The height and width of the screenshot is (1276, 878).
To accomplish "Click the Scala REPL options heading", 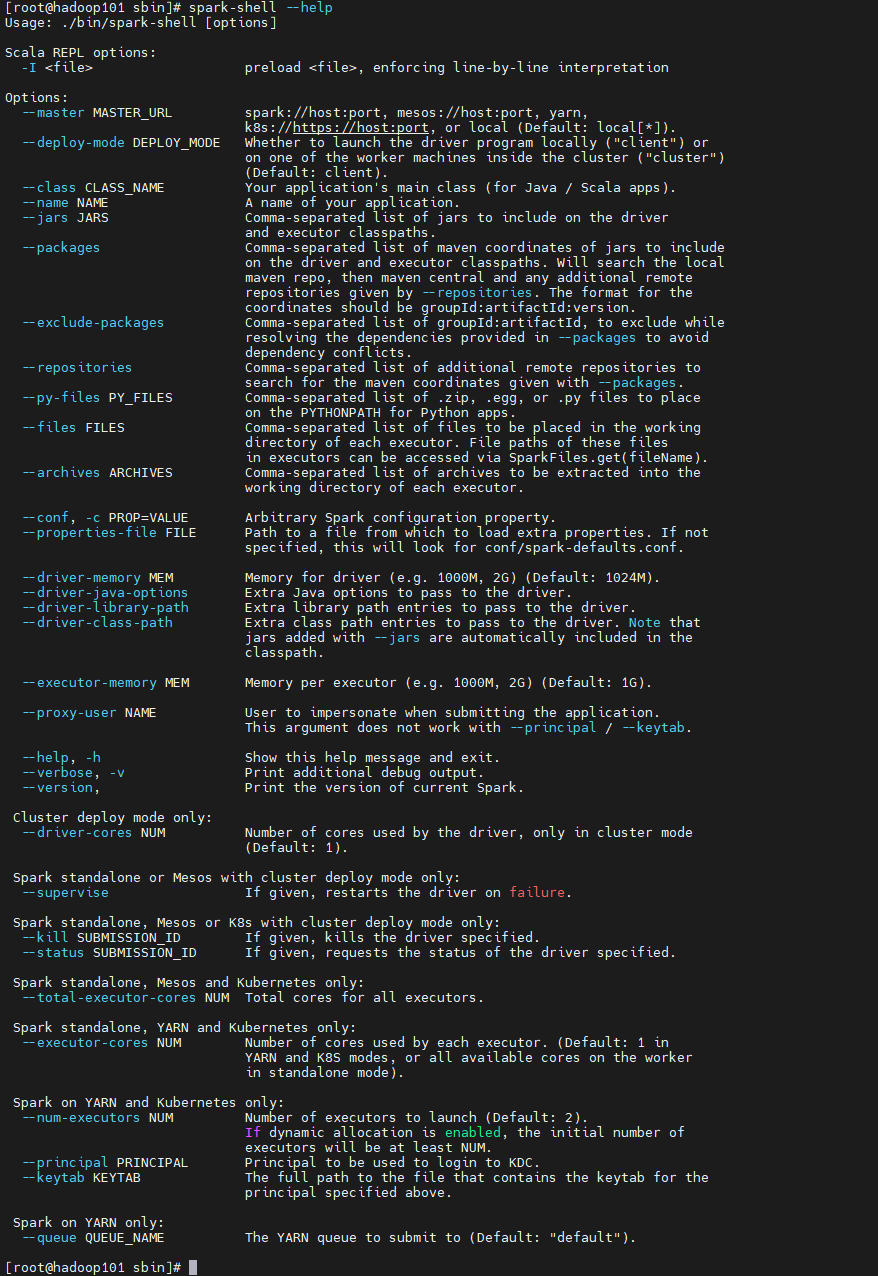I will (81, 52).
